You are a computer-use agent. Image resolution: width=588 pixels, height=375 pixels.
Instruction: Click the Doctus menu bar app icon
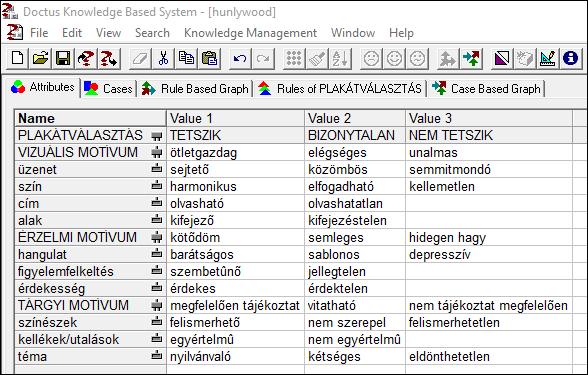click(x=15, y=33)
